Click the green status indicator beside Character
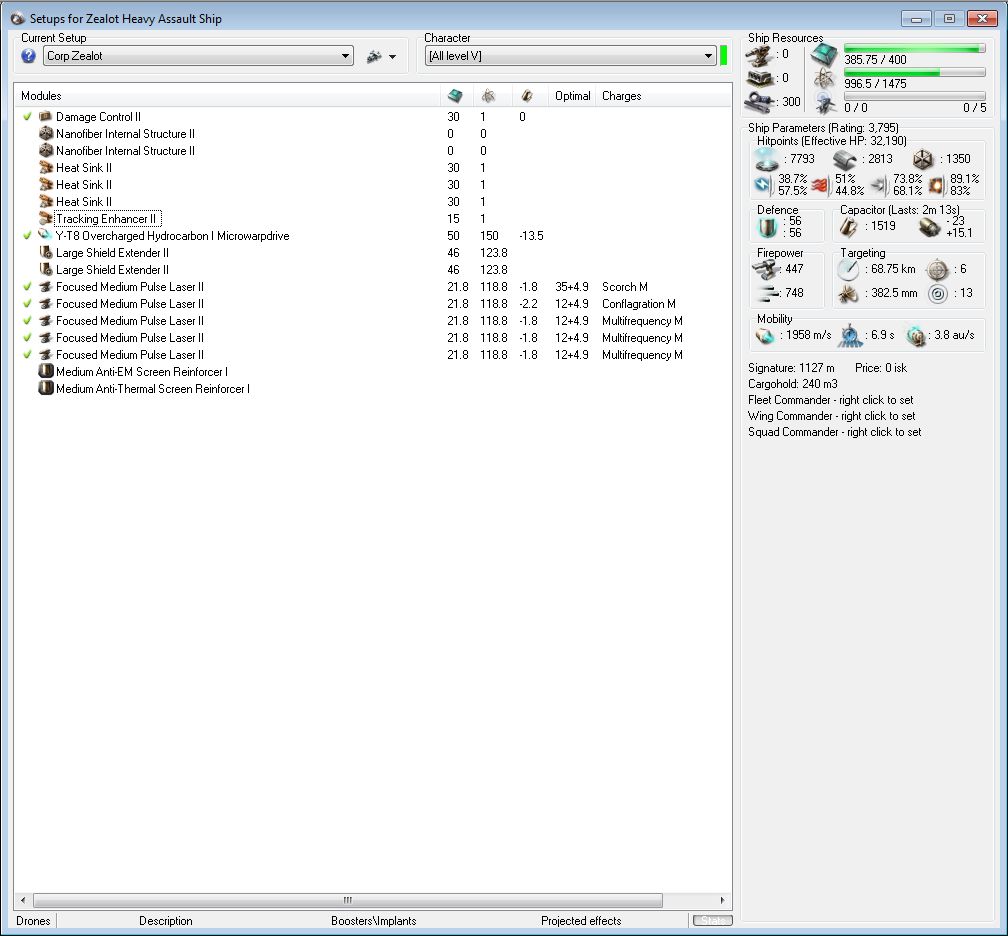The width and height of the screenshot is (1008, 936). point(723,56)
